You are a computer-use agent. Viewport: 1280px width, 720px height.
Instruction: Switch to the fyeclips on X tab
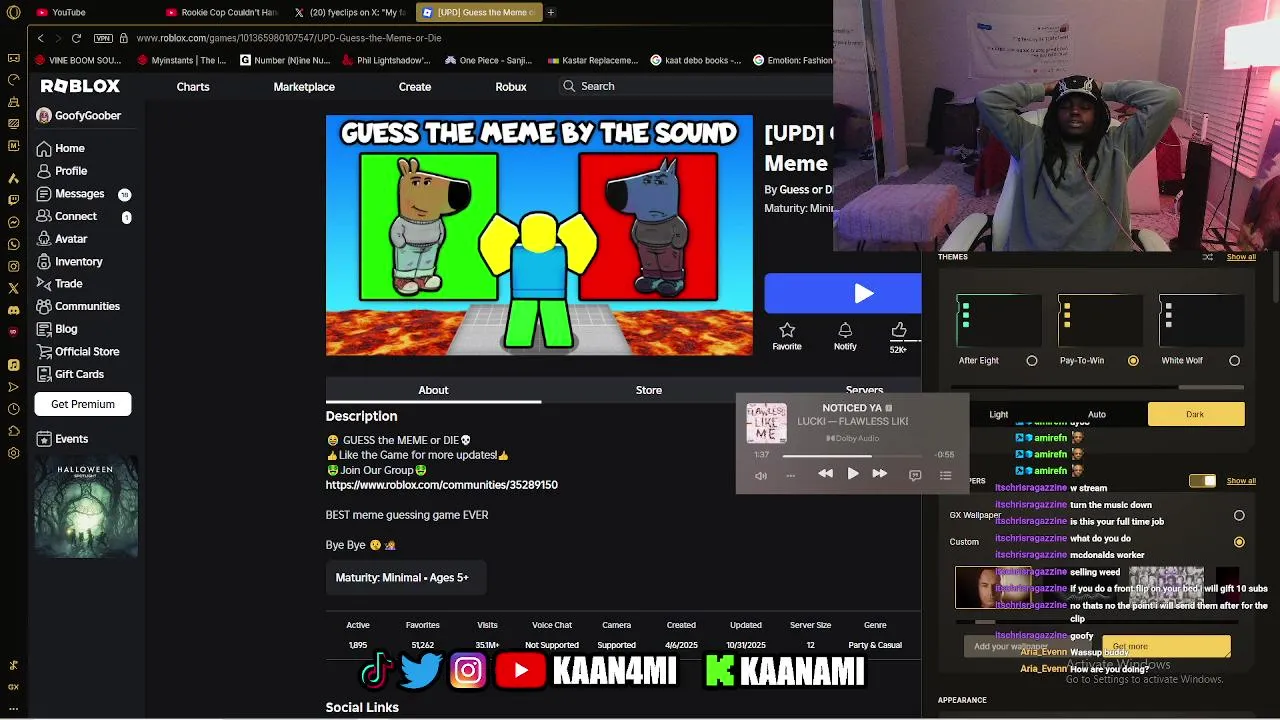pos(350,12)
